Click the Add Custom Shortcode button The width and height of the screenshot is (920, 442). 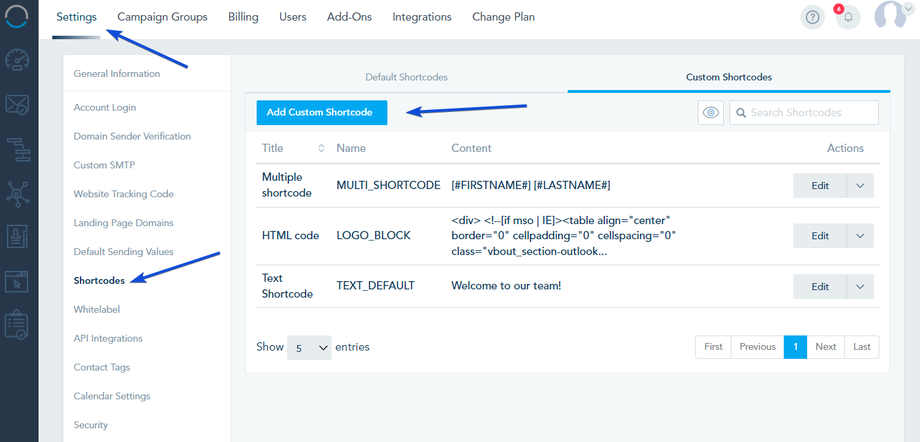(320, 113)
